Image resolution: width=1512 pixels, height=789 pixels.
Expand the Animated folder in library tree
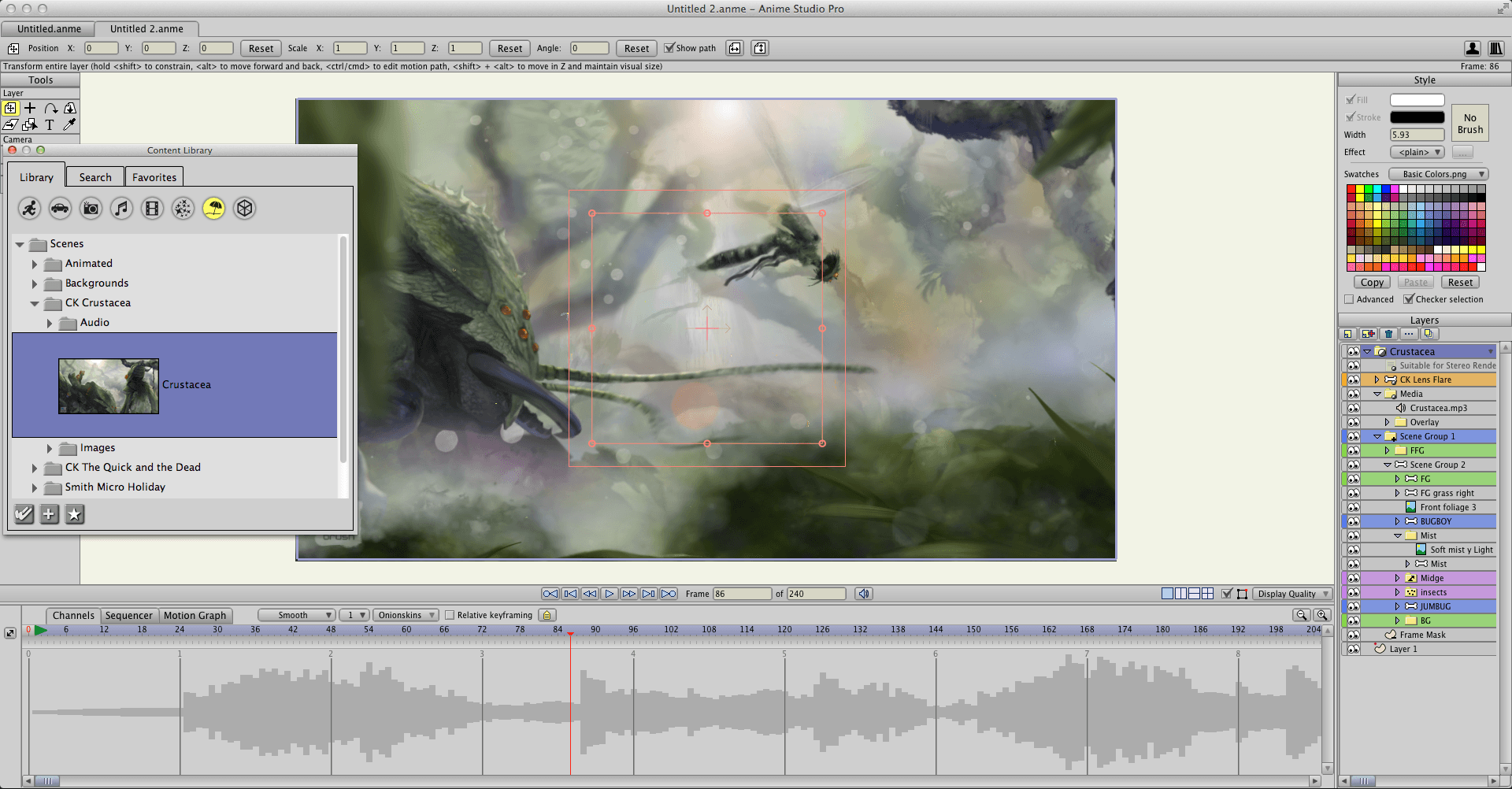point(35,264)
